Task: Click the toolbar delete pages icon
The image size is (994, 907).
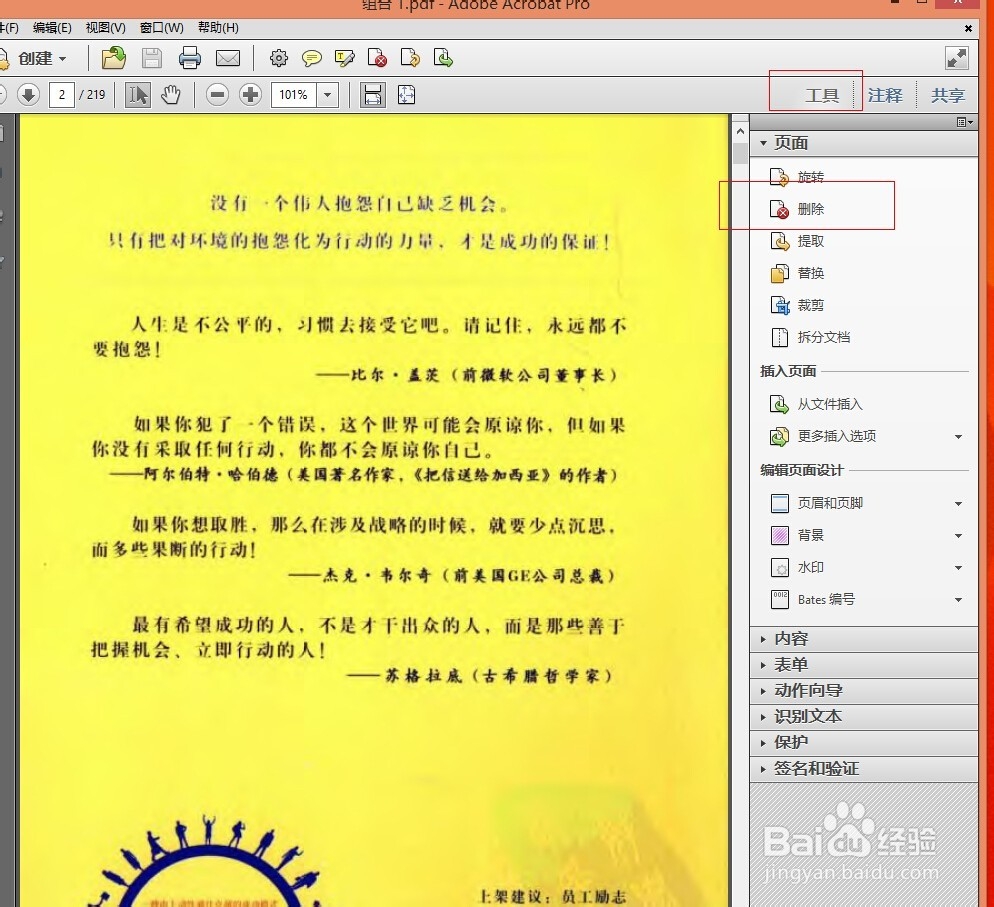Action: coord(377,58)
